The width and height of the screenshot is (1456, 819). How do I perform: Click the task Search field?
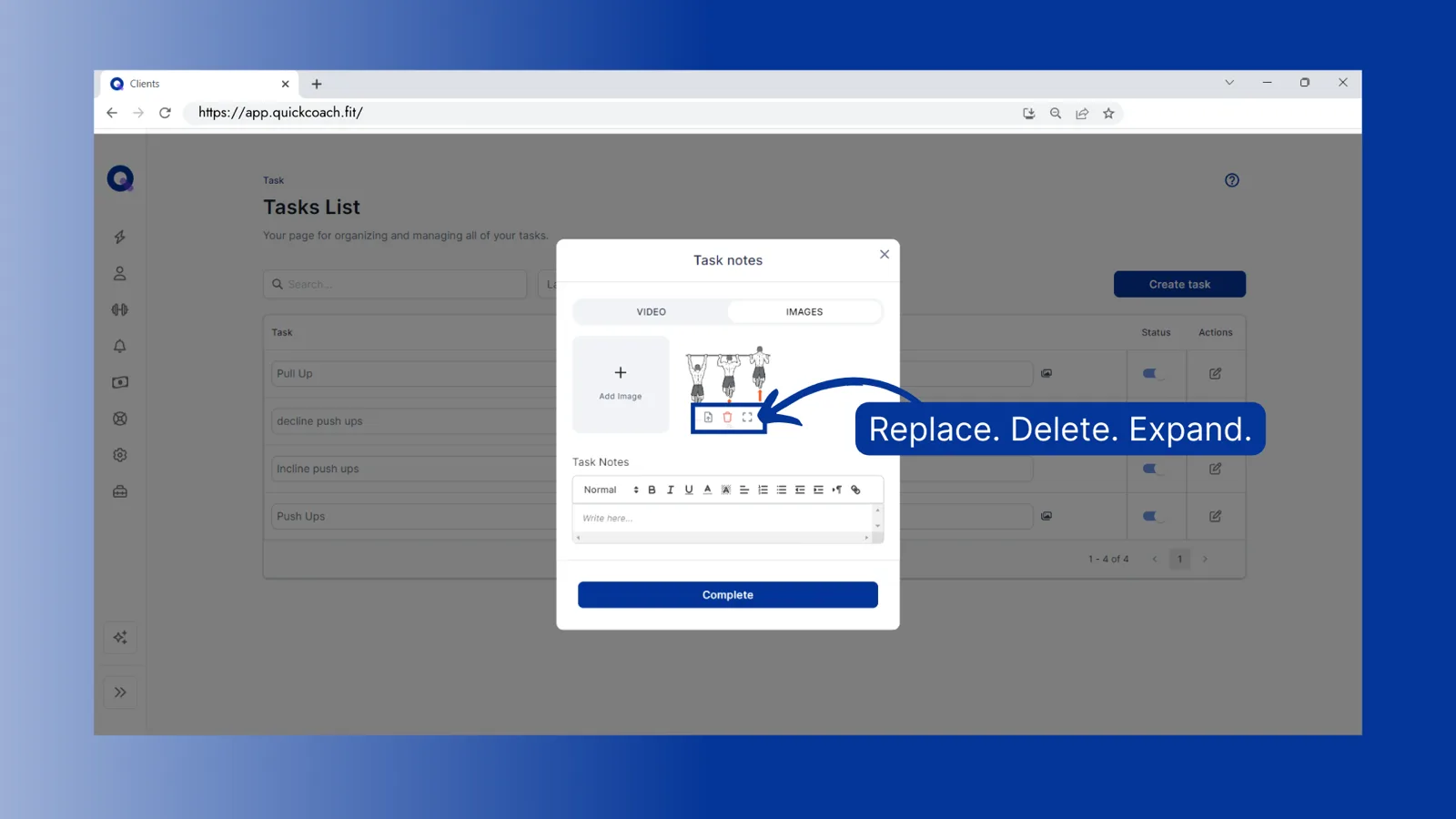tap(395, 284)
